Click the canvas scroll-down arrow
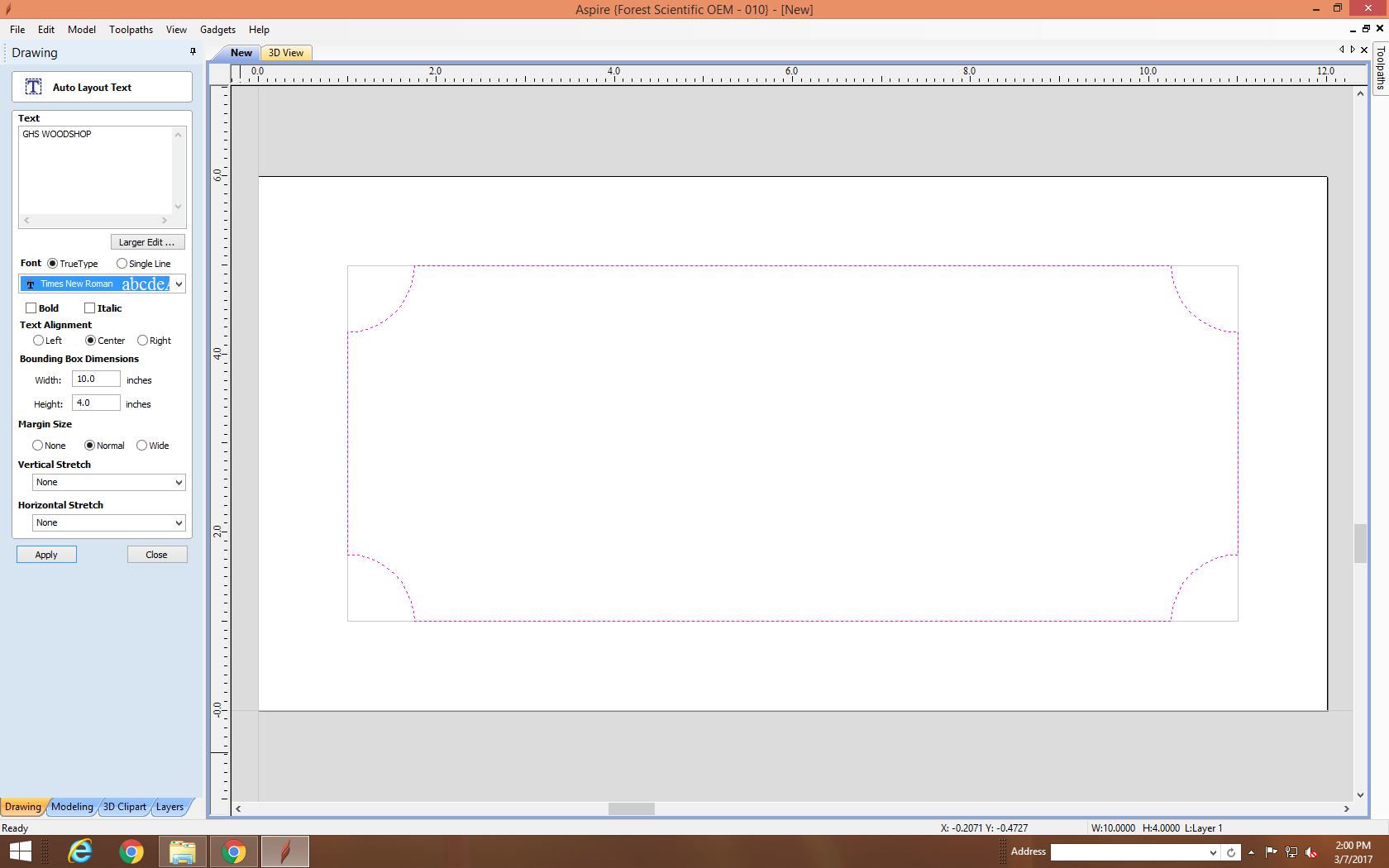This screenshot has width=1389, height=868. tap(1360, 795)
